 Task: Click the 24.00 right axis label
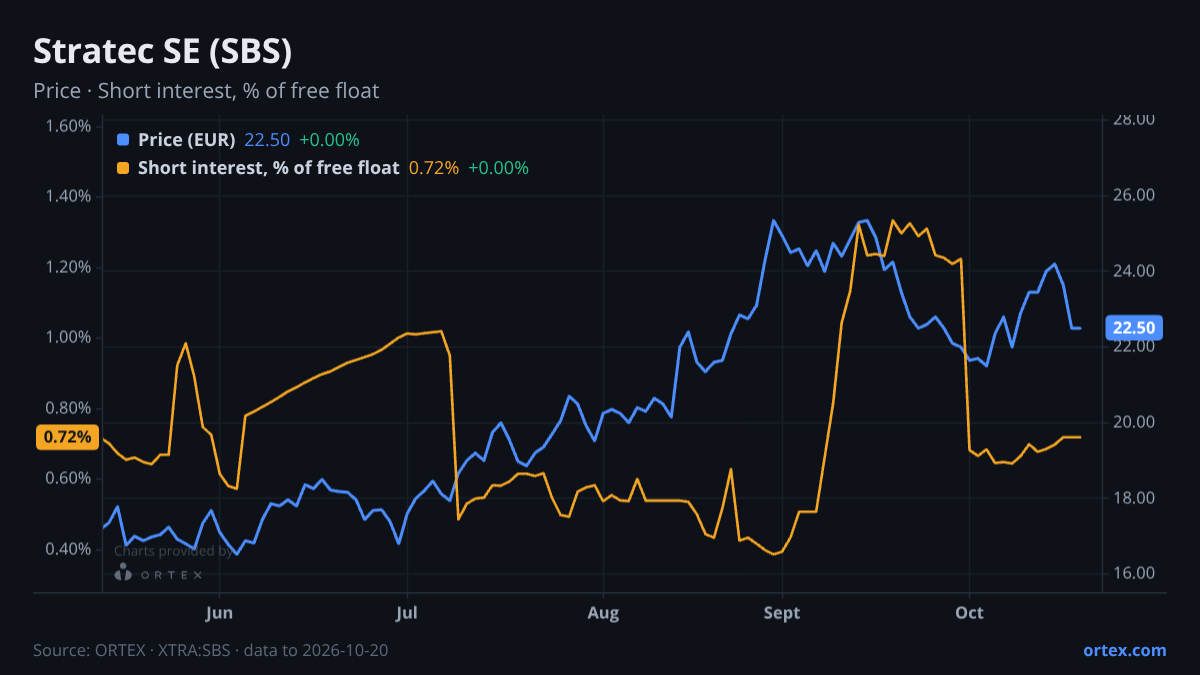pos(1134,271)
